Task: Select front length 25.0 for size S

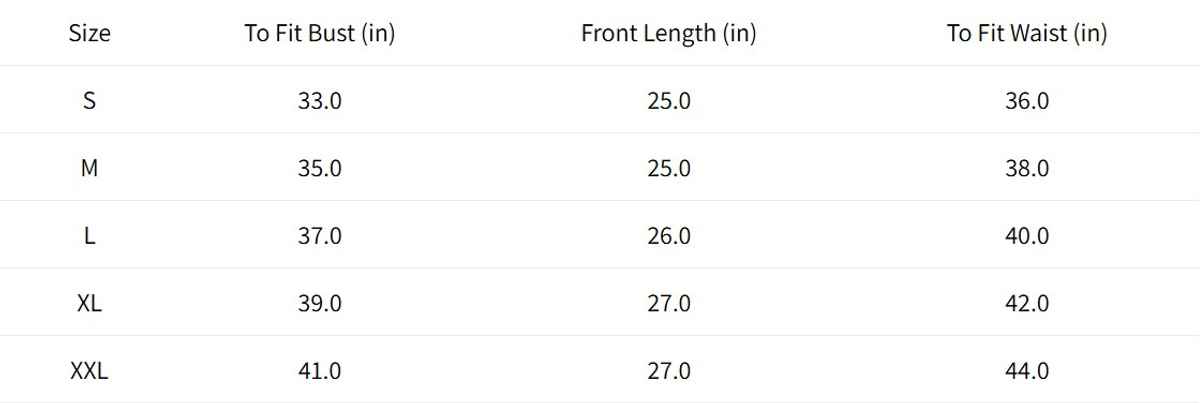Action: [x=668, y=101]
